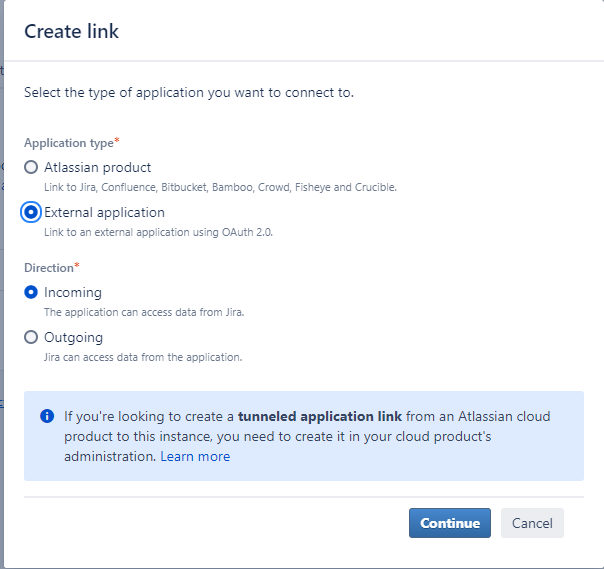The image size is (604, 569).
Task: Cancel the Create link dialog
Action: (532, 523)
